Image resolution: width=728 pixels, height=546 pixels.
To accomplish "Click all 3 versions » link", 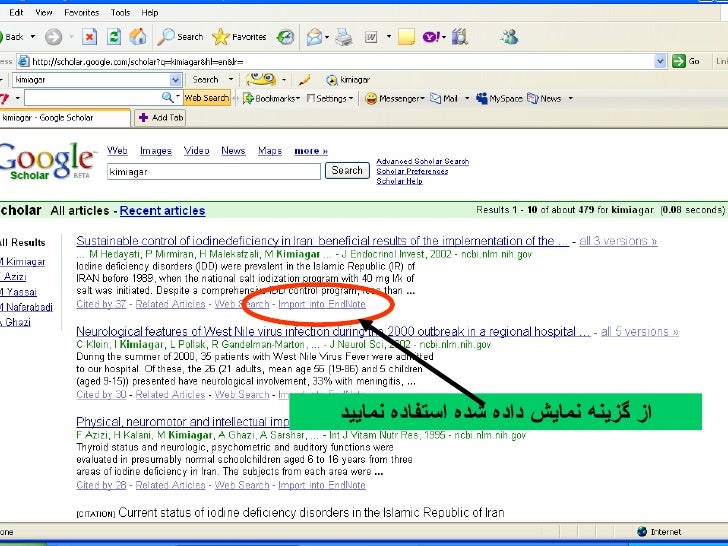I will point(618,241).
